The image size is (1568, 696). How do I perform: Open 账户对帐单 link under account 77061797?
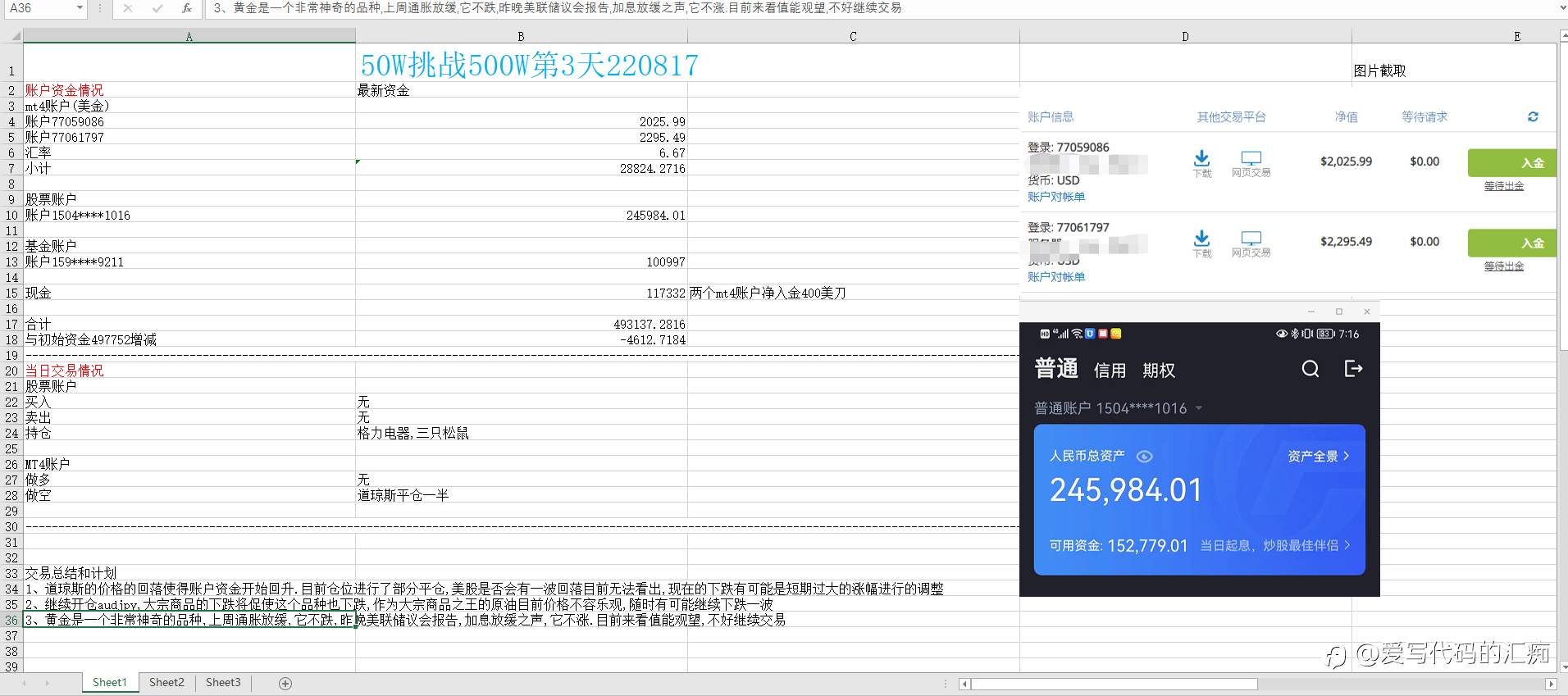click(1056, 277)
